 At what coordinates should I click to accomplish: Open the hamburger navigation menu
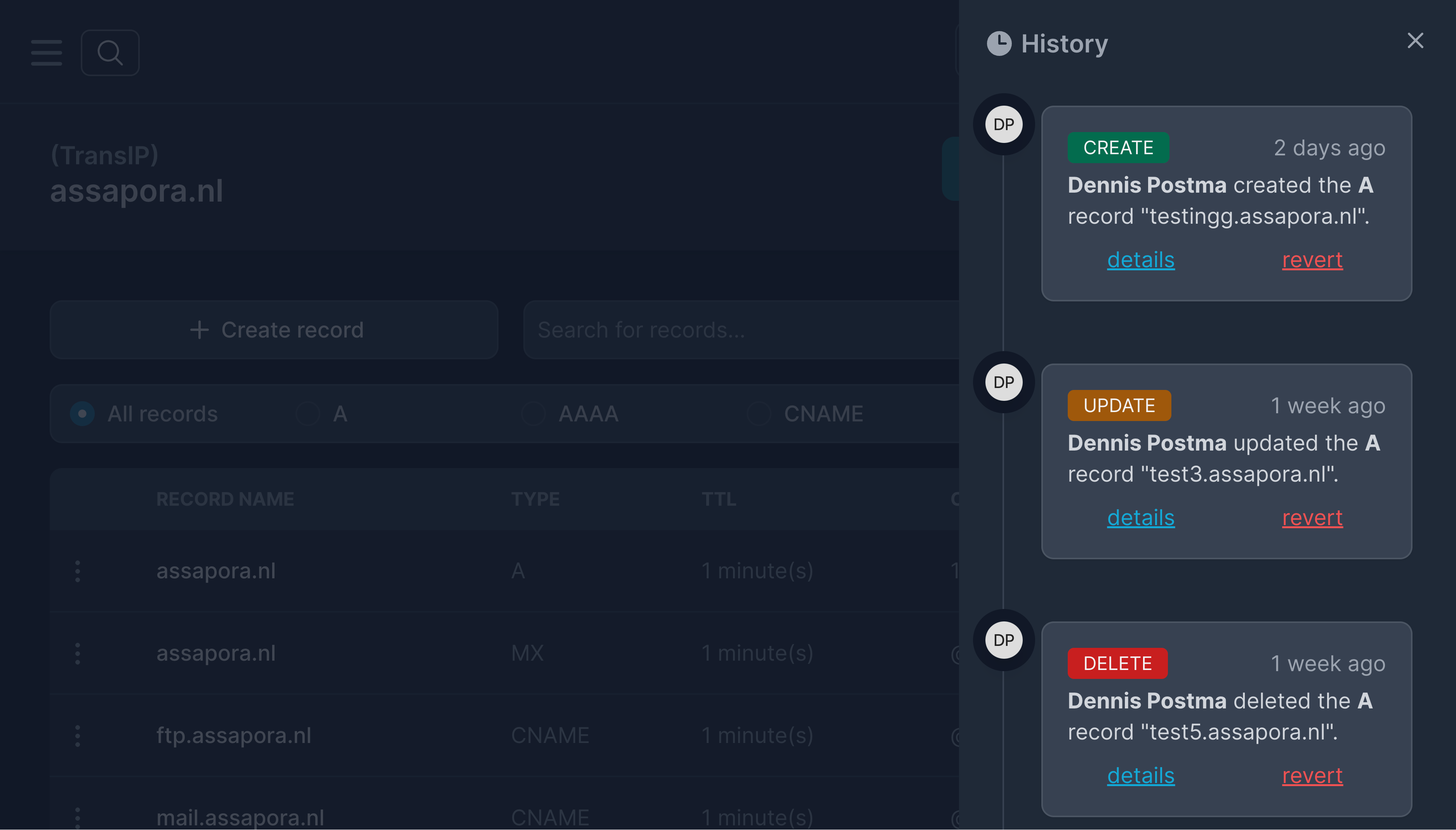[x=47, y=52]
